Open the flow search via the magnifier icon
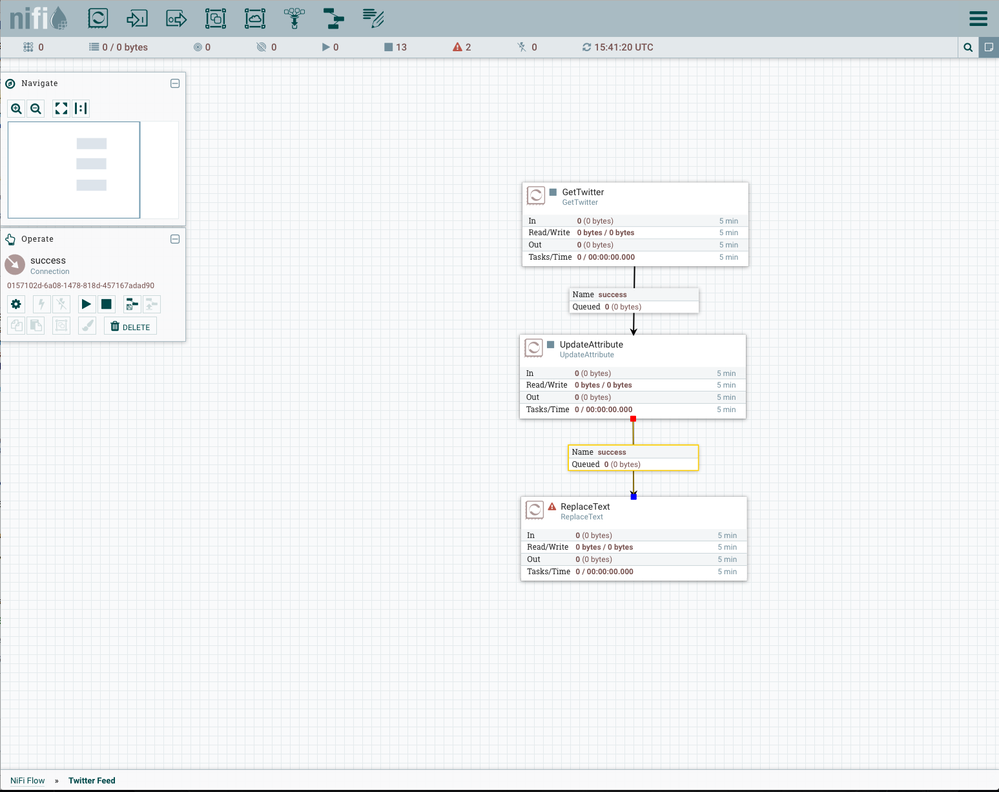999x792 pixels. [x=966, y=47]
